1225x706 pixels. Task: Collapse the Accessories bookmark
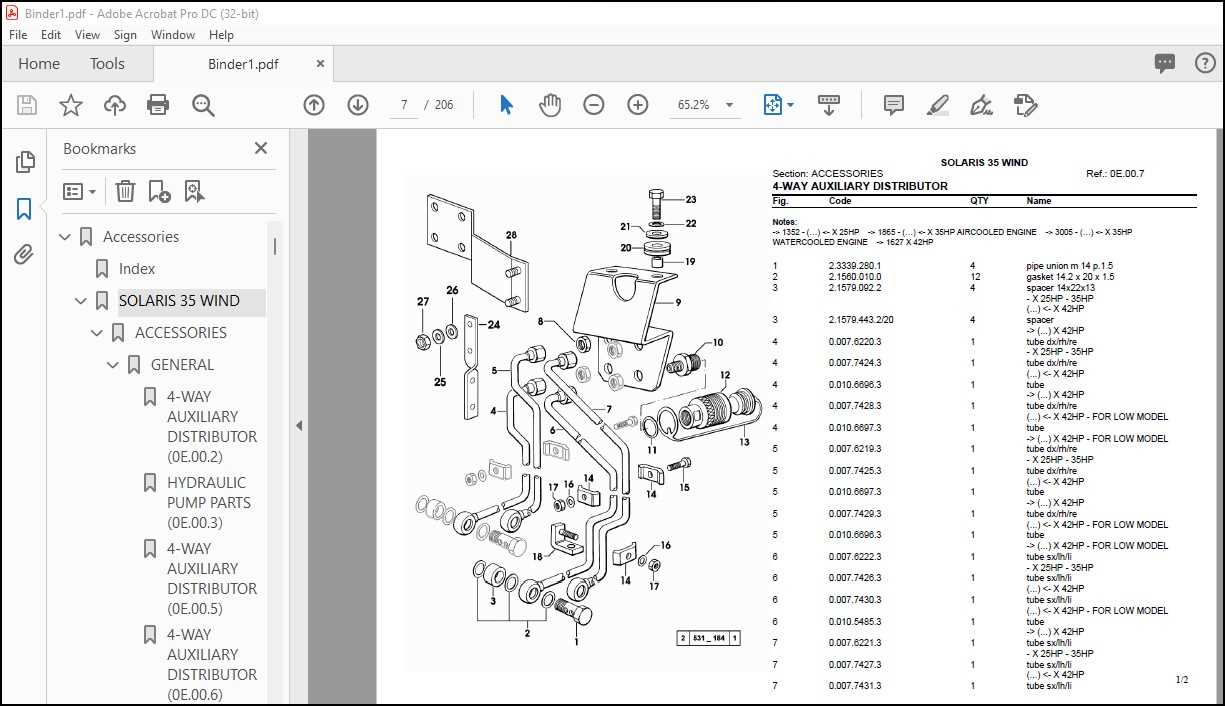(66, 237)
